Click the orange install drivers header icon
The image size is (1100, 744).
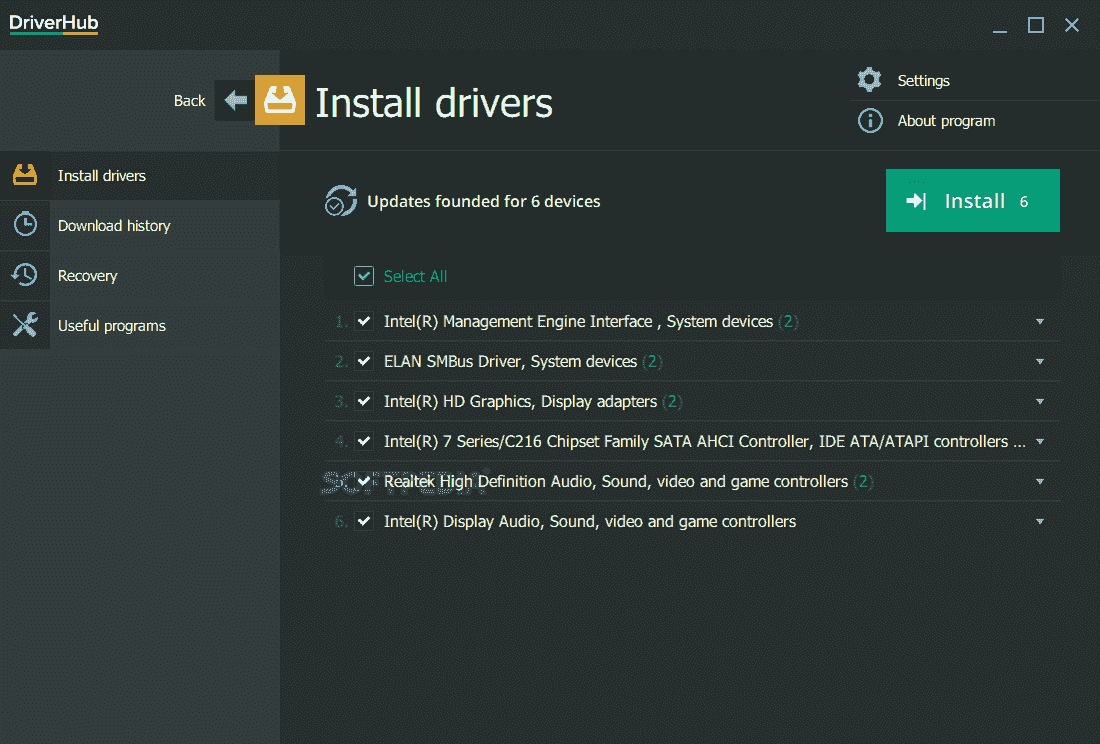pos(279,100)
